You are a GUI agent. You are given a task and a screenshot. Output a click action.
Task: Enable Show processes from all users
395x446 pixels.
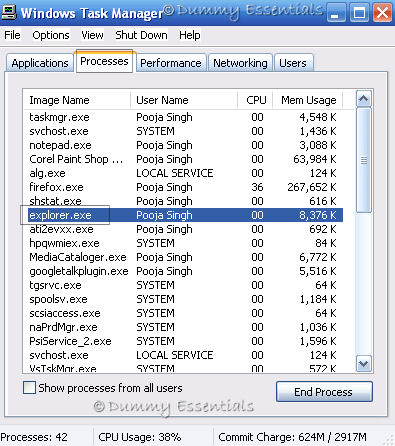pos(29,388)
